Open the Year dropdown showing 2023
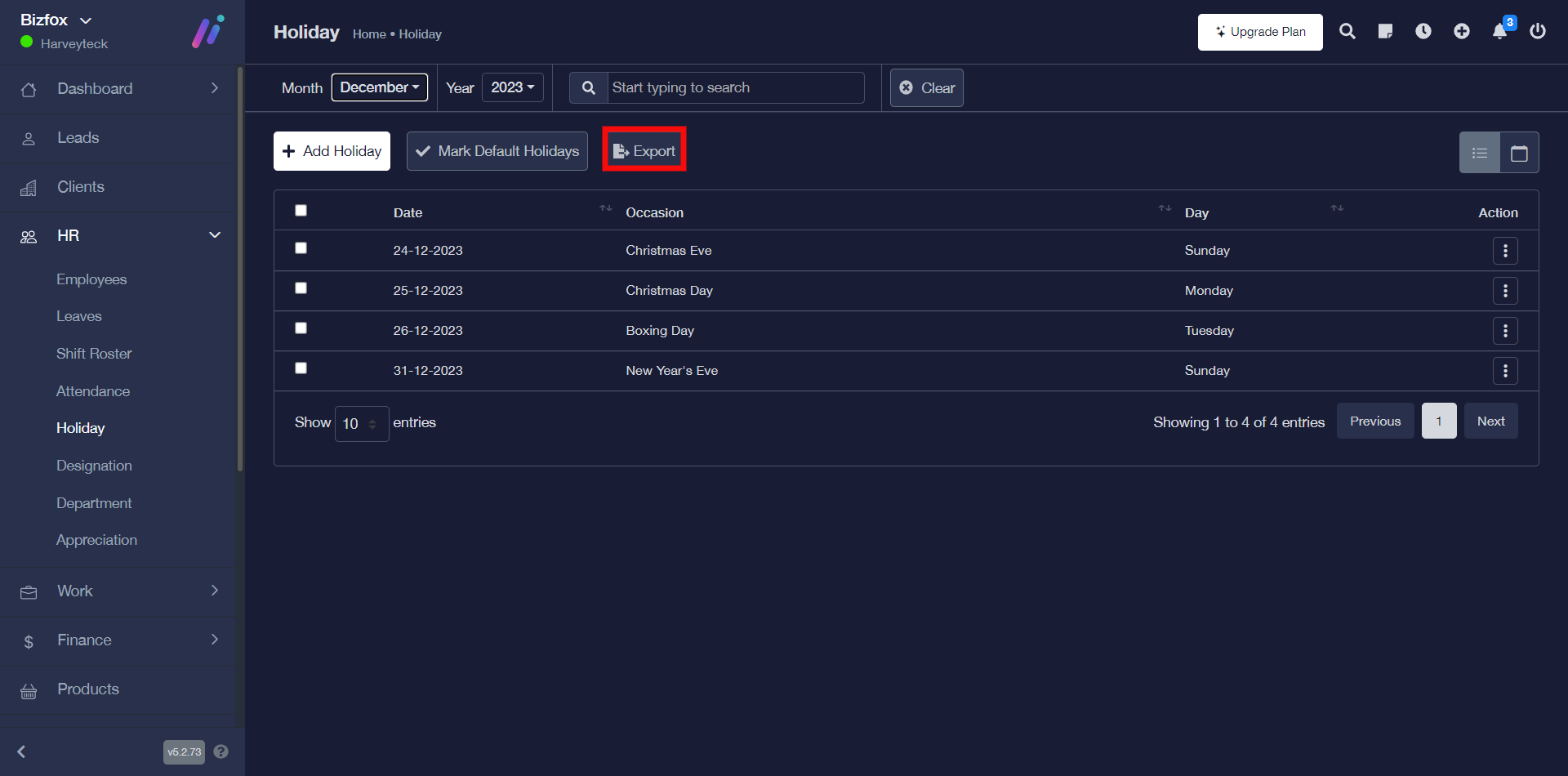The height and width of the screenshot is (776, 1568). pos(512,87)
